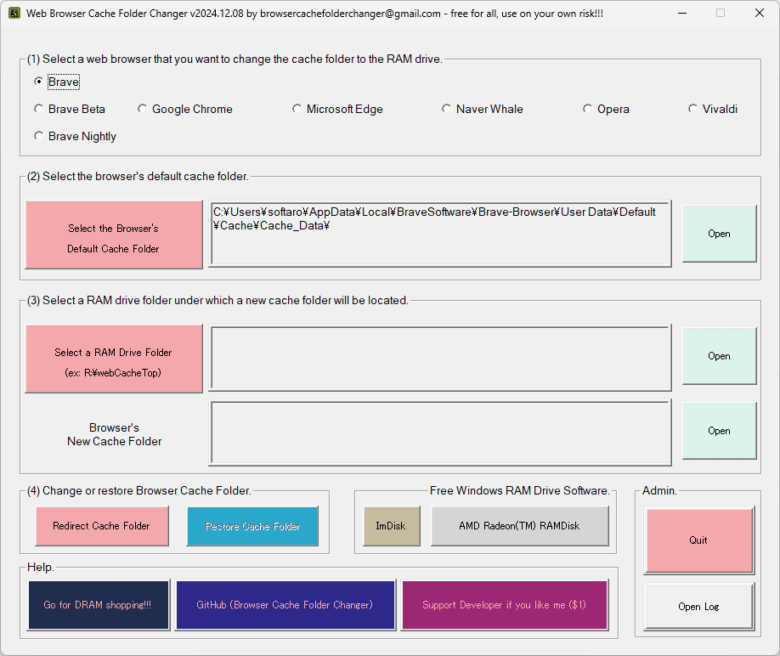Image resolution: width=780 pixels, height=656 pixels.
Task: Click the Restore Cache Folder button
Action: pyautogui.click(x=253, y=526)
